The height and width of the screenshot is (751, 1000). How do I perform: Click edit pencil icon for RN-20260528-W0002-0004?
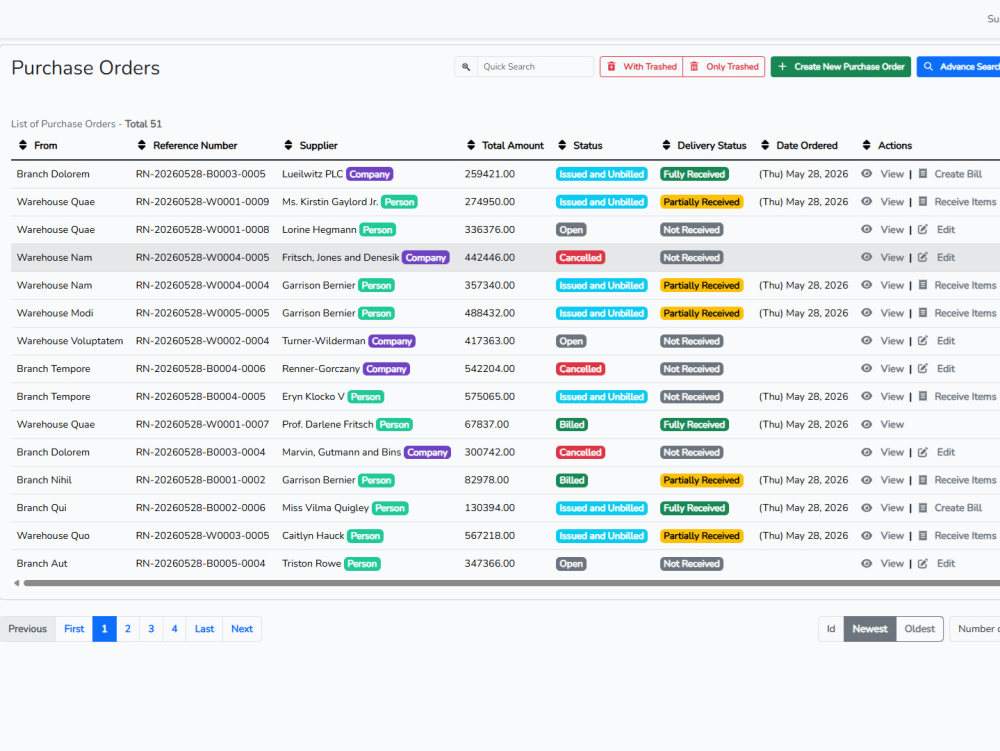[x=923, y=340]
